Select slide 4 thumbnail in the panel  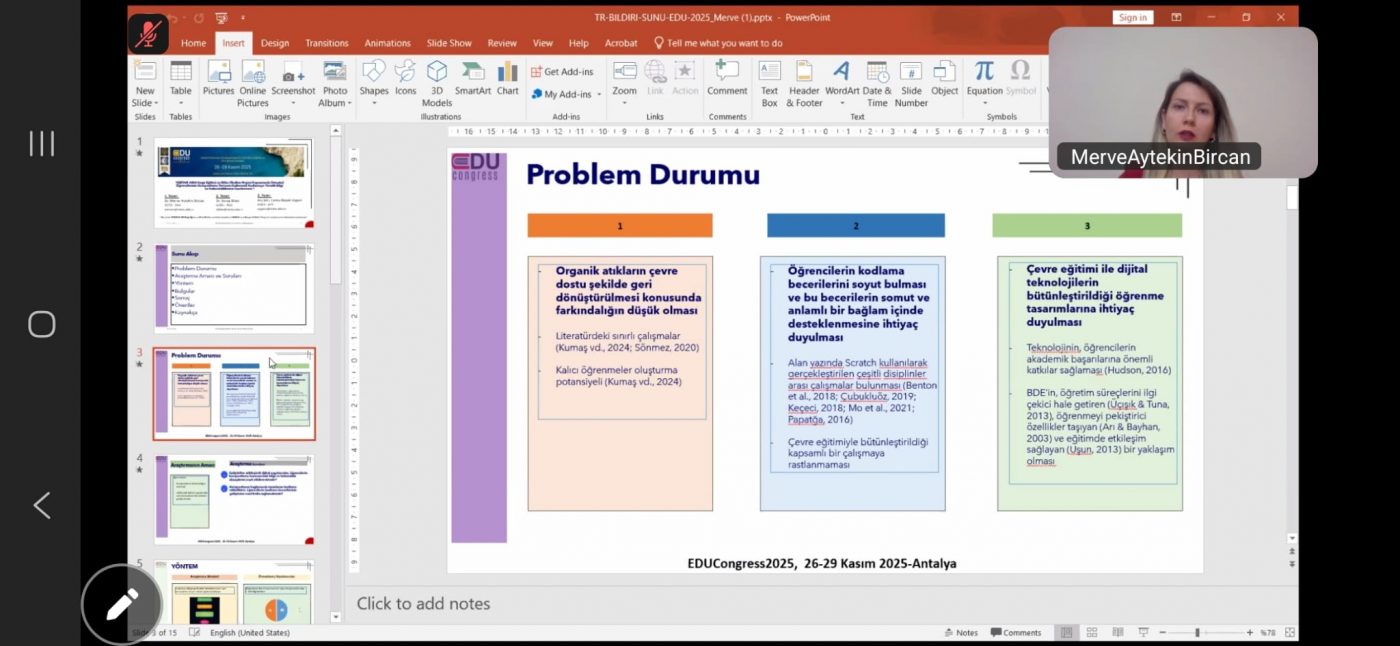(234, 499)
